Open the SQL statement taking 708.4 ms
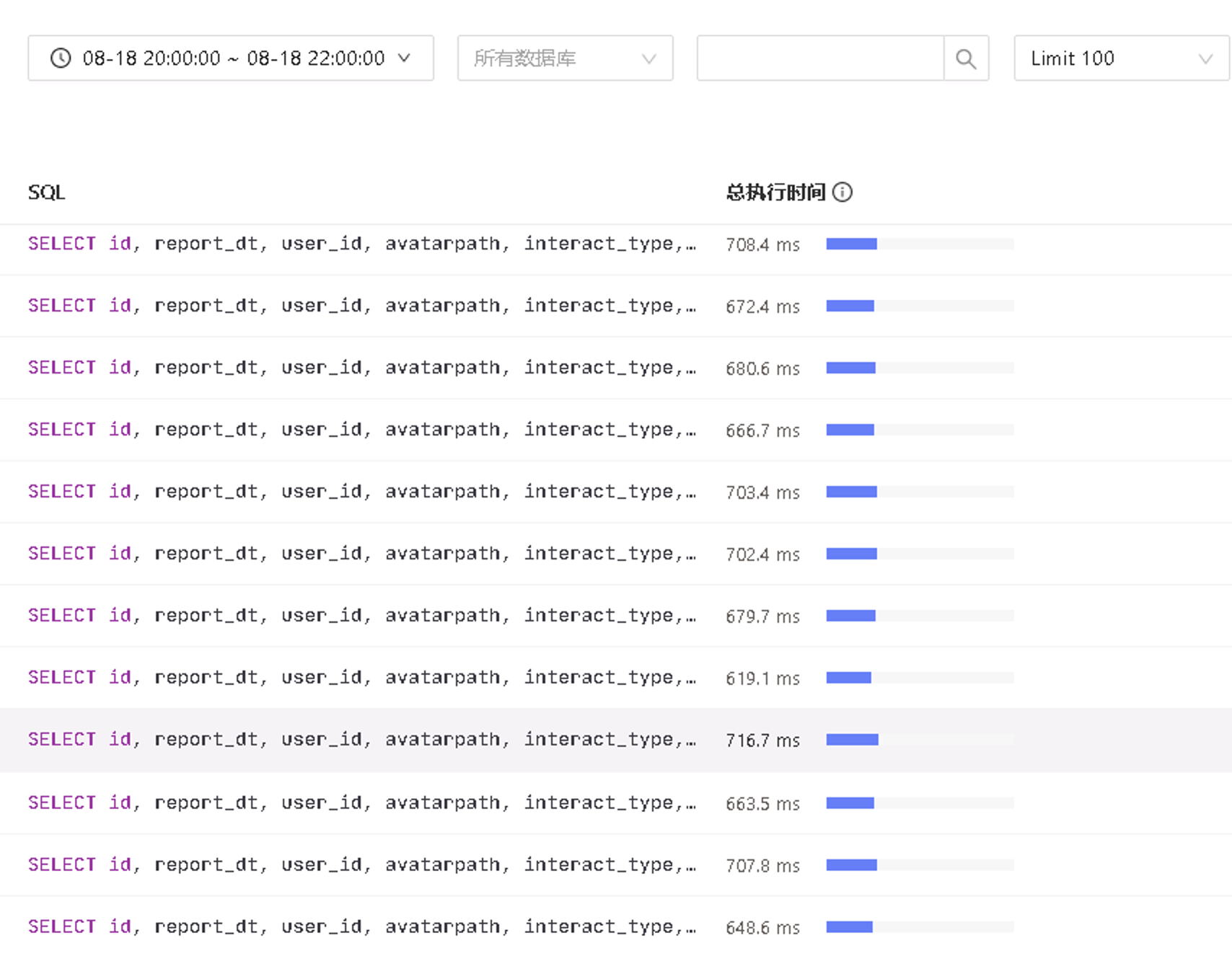This screenshot has width=1232, height=956. [361, 244]
